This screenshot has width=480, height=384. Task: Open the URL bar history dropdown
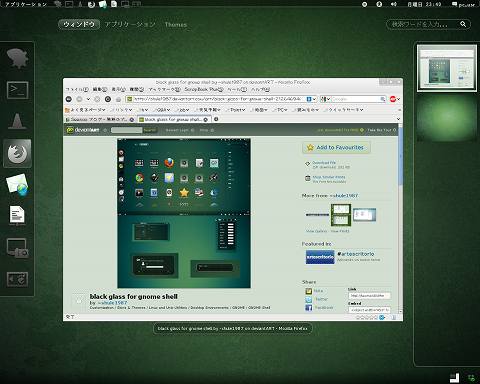(x=314, y=99)
